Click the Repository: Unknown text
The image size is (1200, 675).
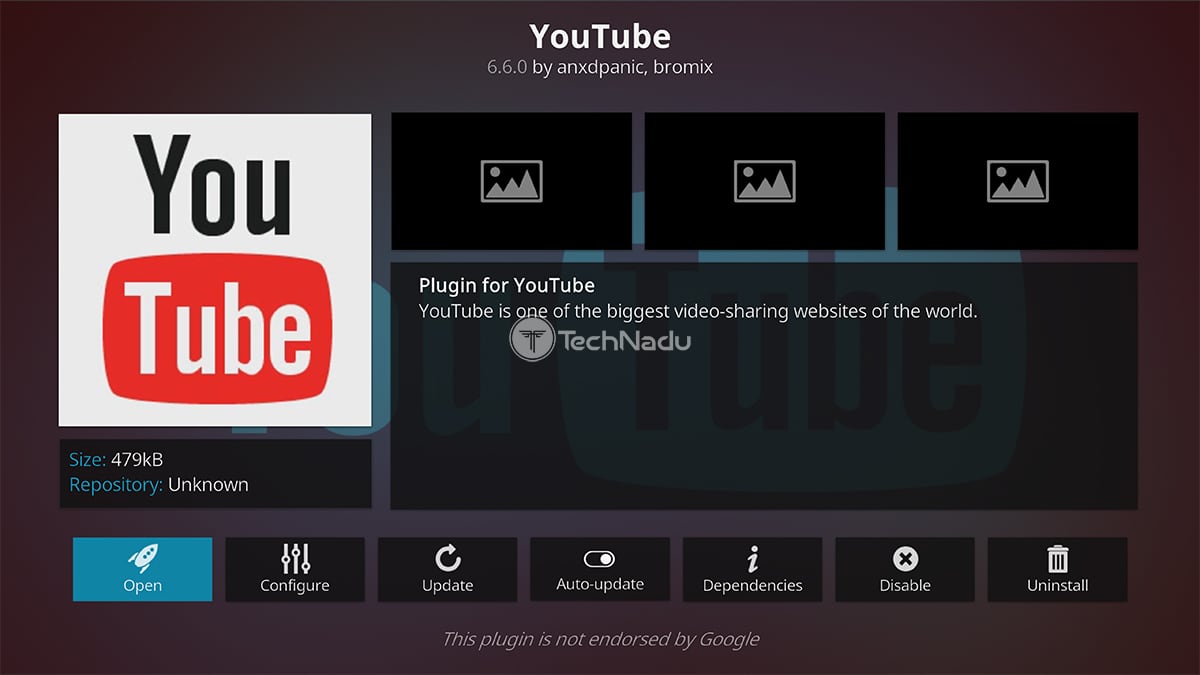(x=158, y=484)
